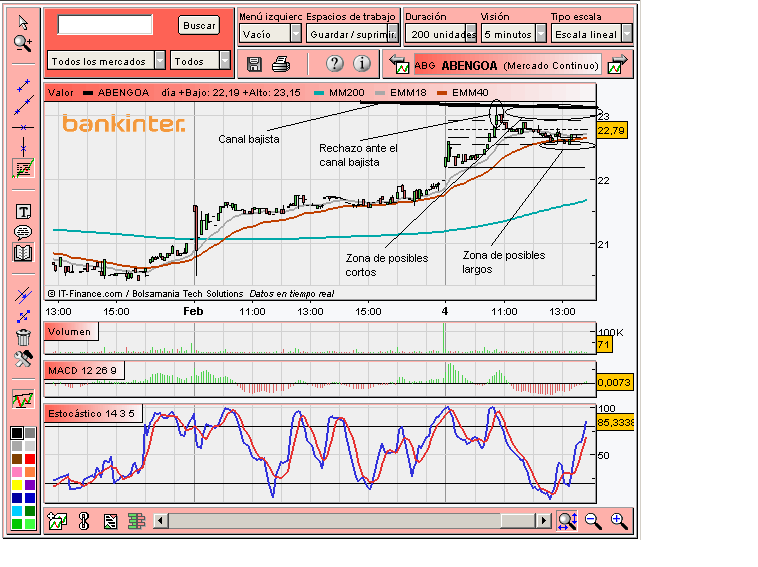Go to next security with right arrow icon
Image resolution: width=758 pixels, height=567 pixels.
pos(617,64)
